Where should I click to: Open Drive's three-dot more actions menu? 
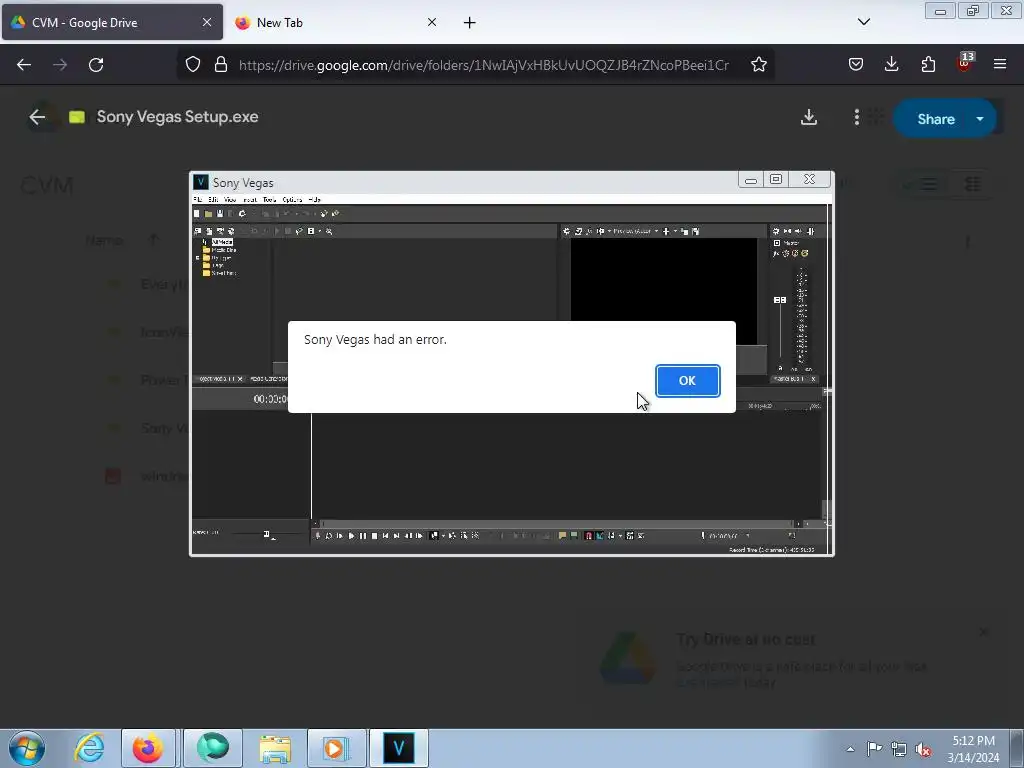(856, 117)
